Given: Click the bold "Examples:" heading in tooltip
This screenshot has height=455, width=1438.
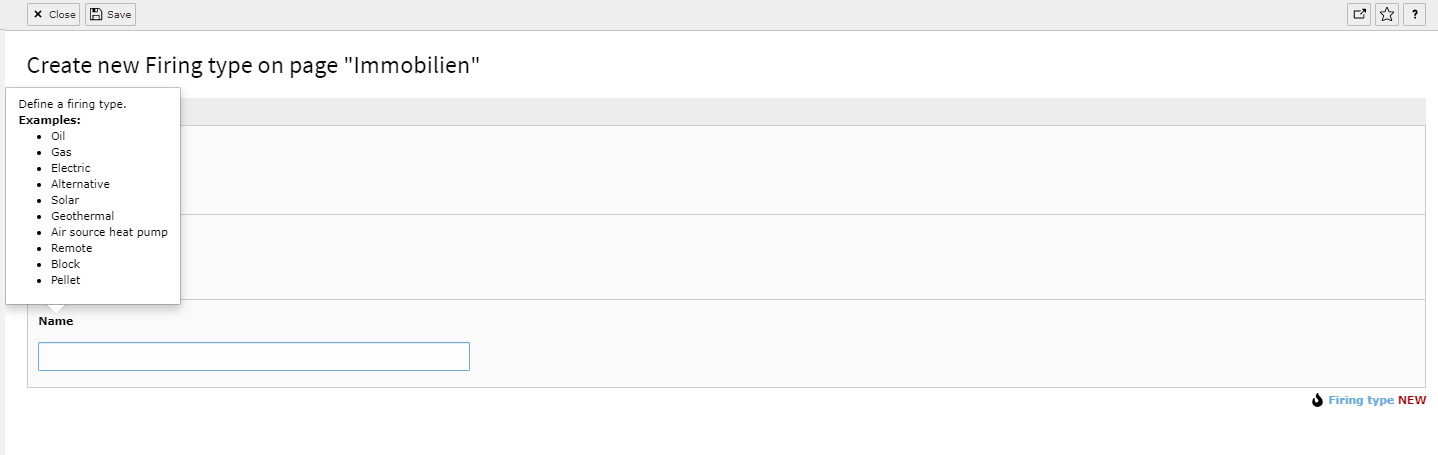Looking at the screenshot, I should (50, 120).
